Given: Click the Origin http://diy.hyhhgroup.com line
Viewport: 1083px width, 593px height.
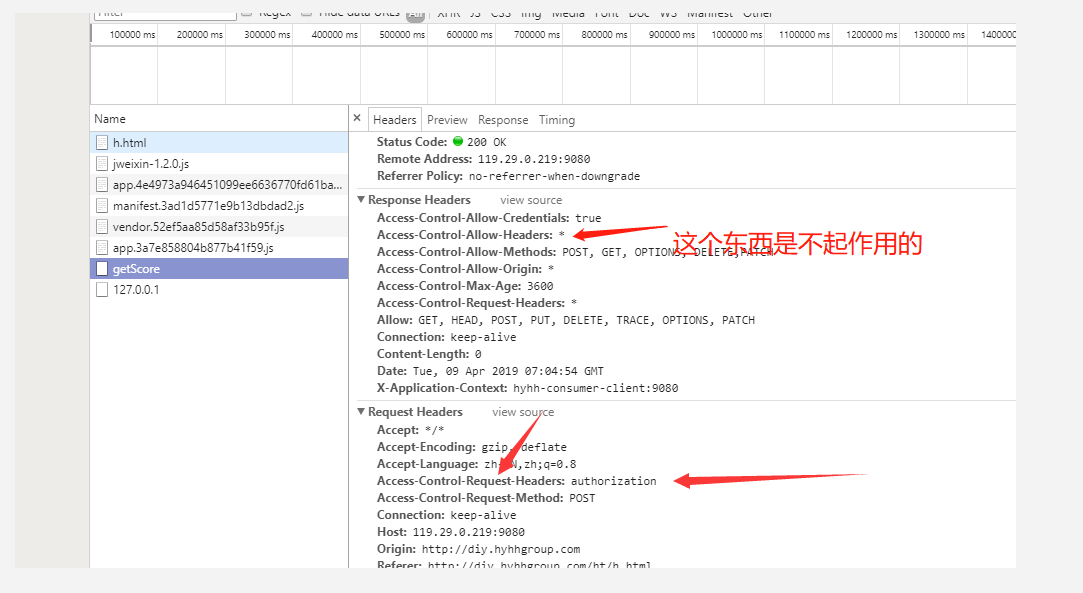Looking at the screenshot, I should point(478,549).
